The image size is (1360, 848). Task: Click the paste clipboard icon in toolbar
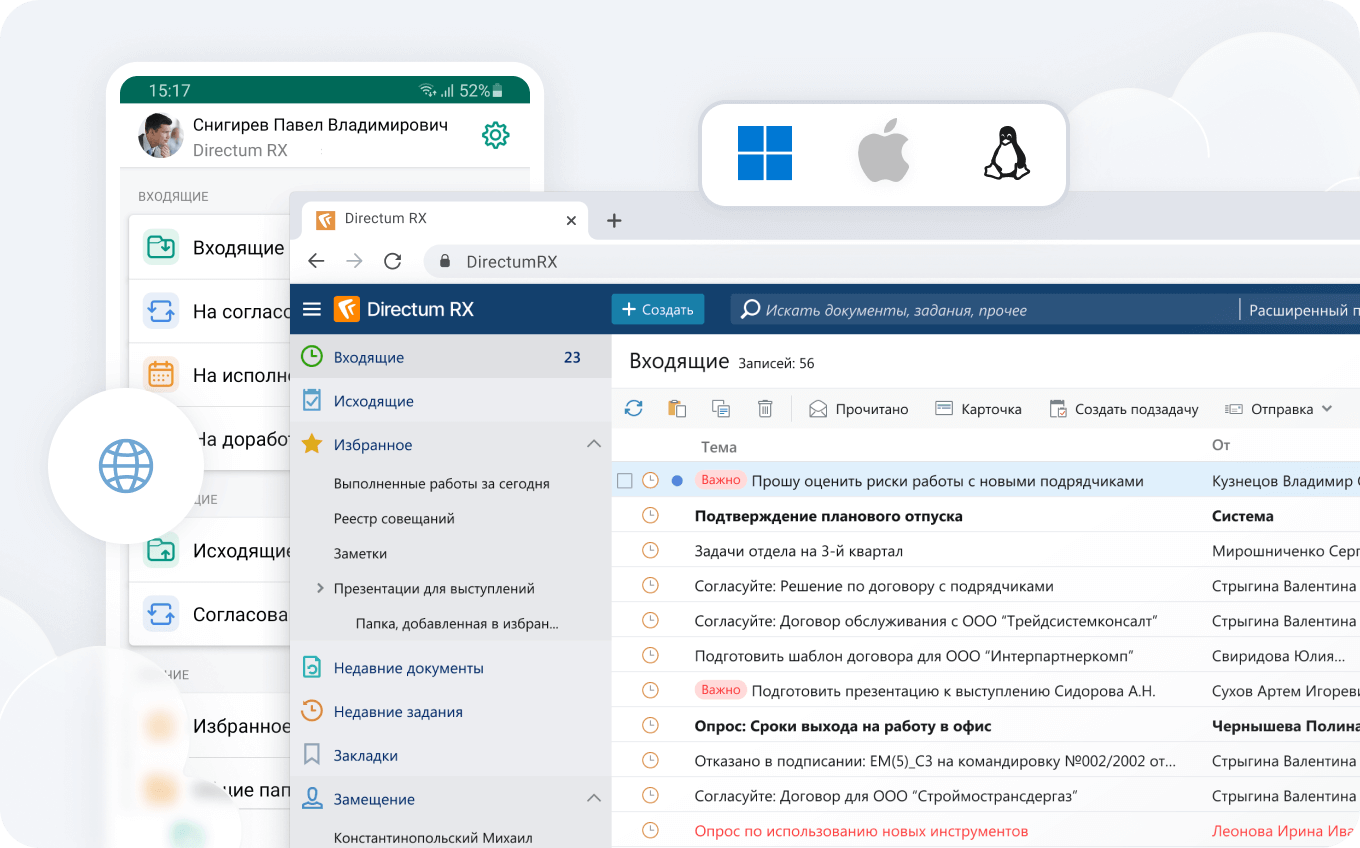click(677, 408)
